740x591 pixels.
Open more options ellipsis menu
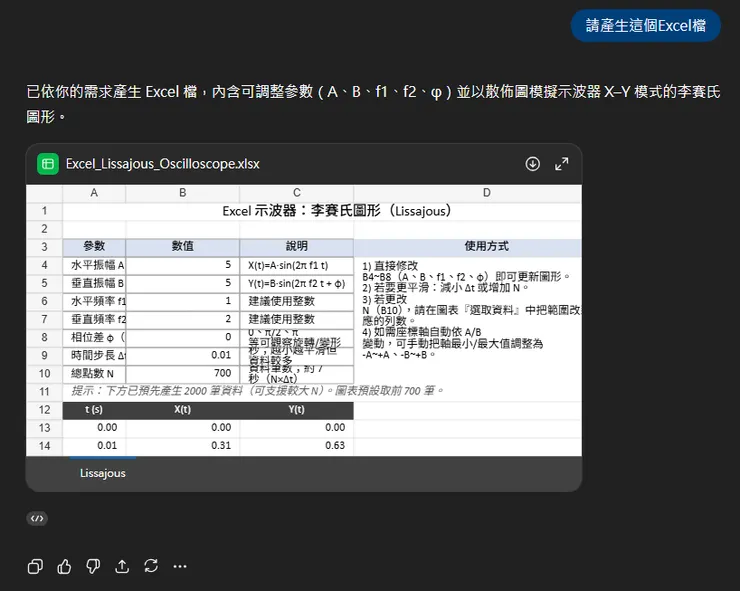click(x=180, y=566)
